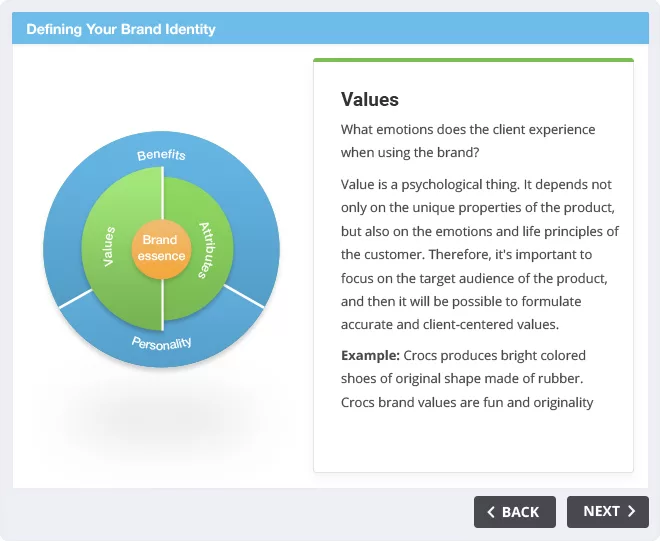Click the vertical Values label text
660x541 pixels.
click(x=109, y=246)
